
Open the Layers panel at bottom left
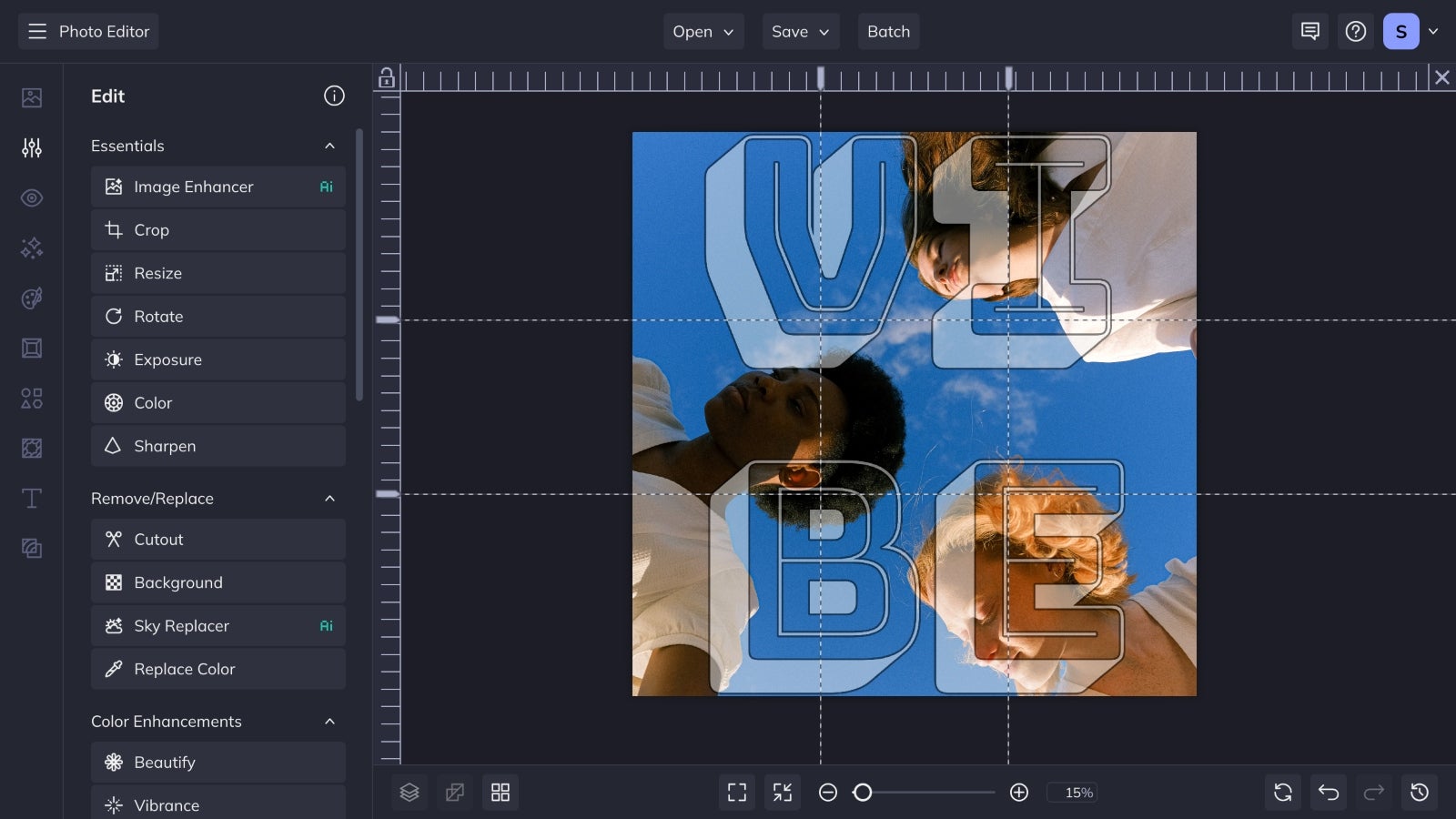coord(409,792)
